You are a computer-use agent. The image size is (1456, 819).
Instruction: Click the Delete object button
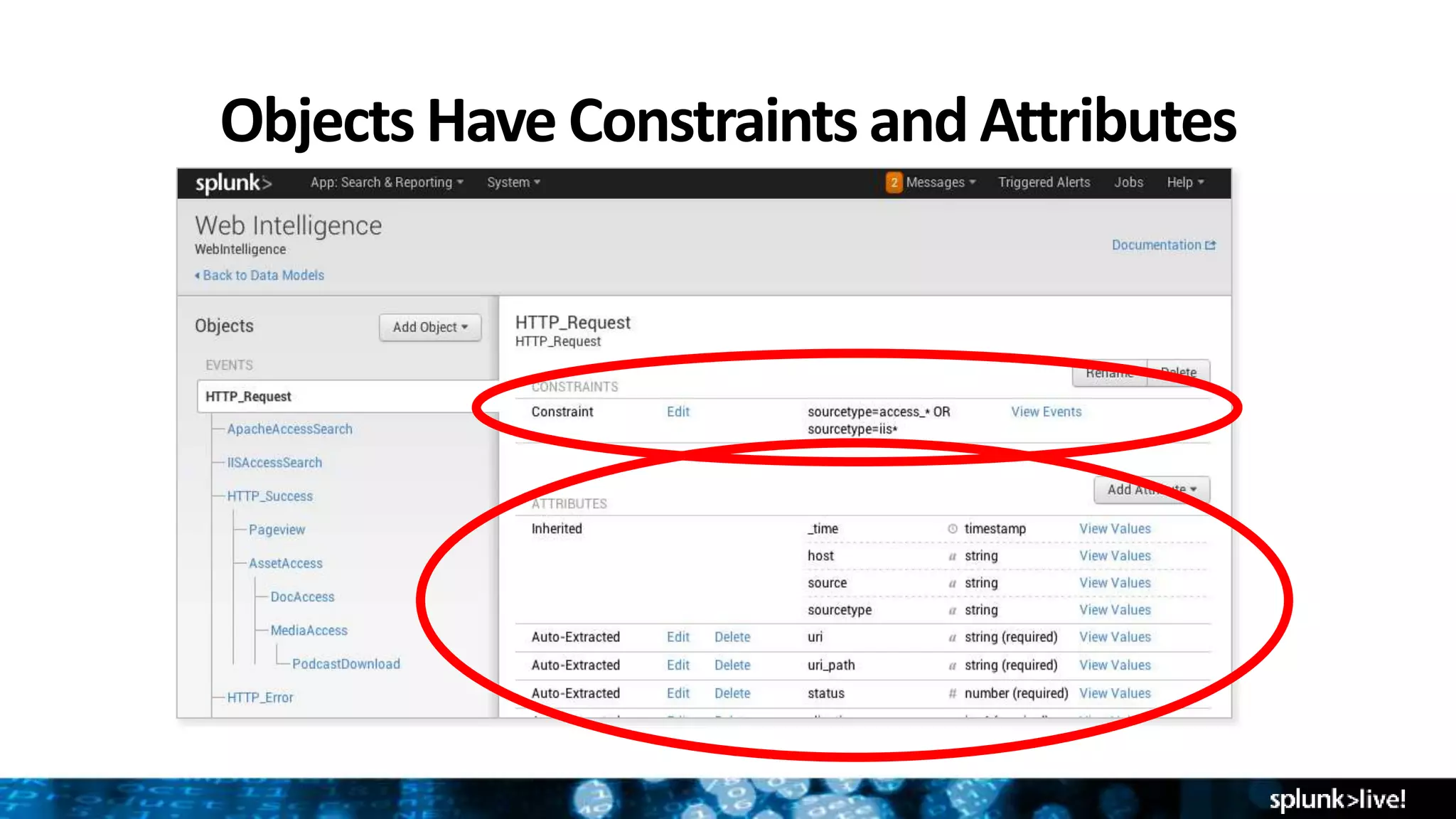pyautogui.click(x=1178, y=373)
